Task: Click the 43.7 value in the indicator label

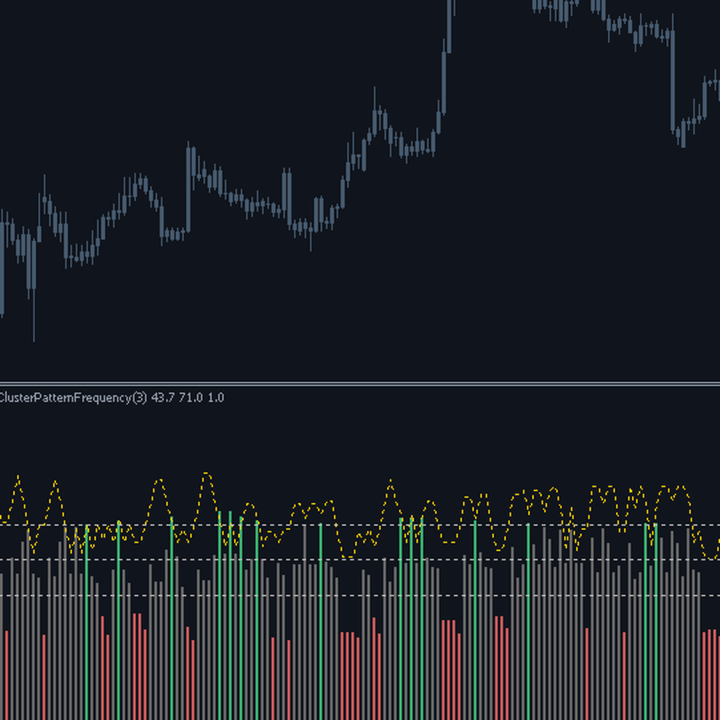Action: point(163,398)
